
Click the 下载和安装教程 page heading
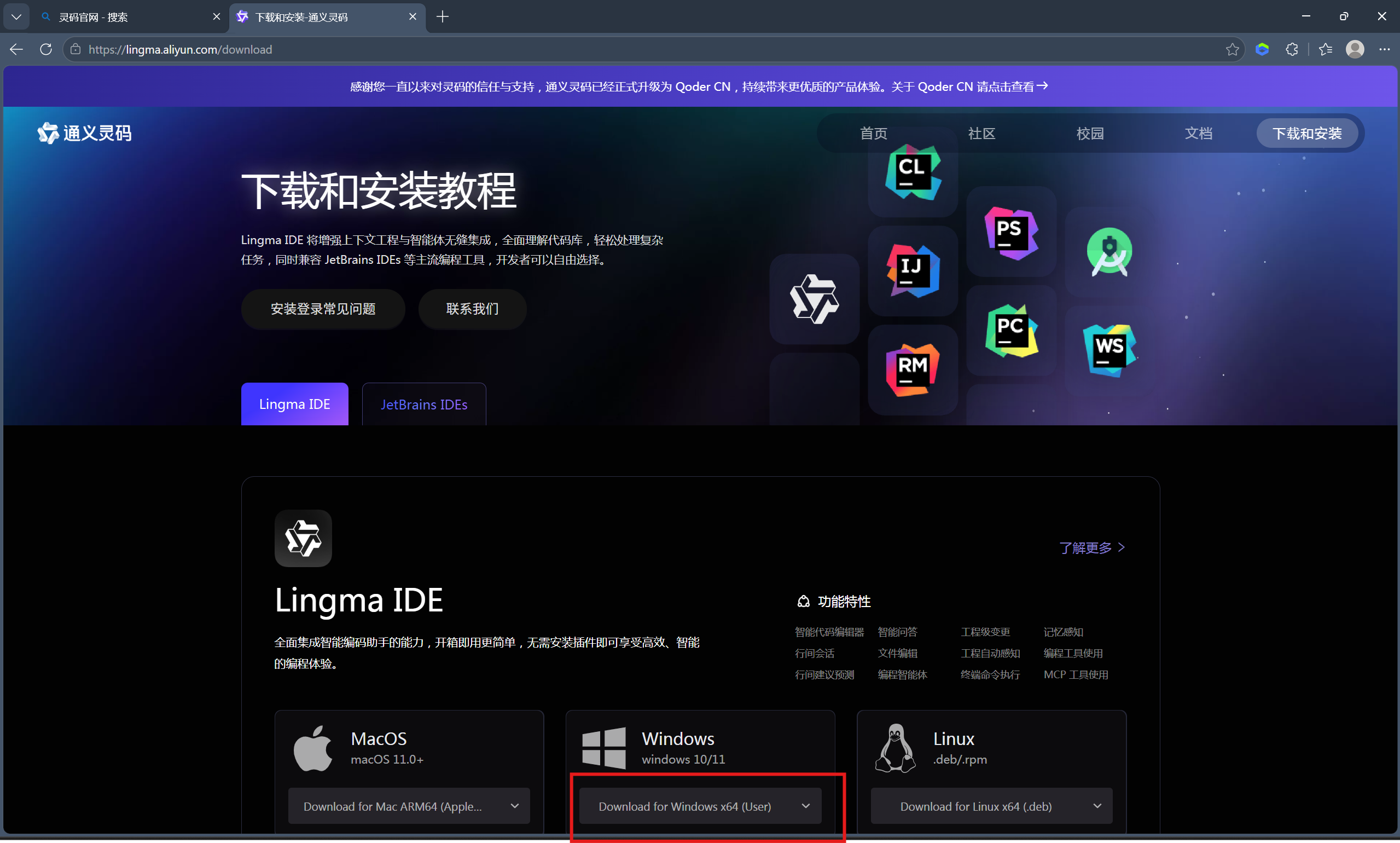[379, 191]
